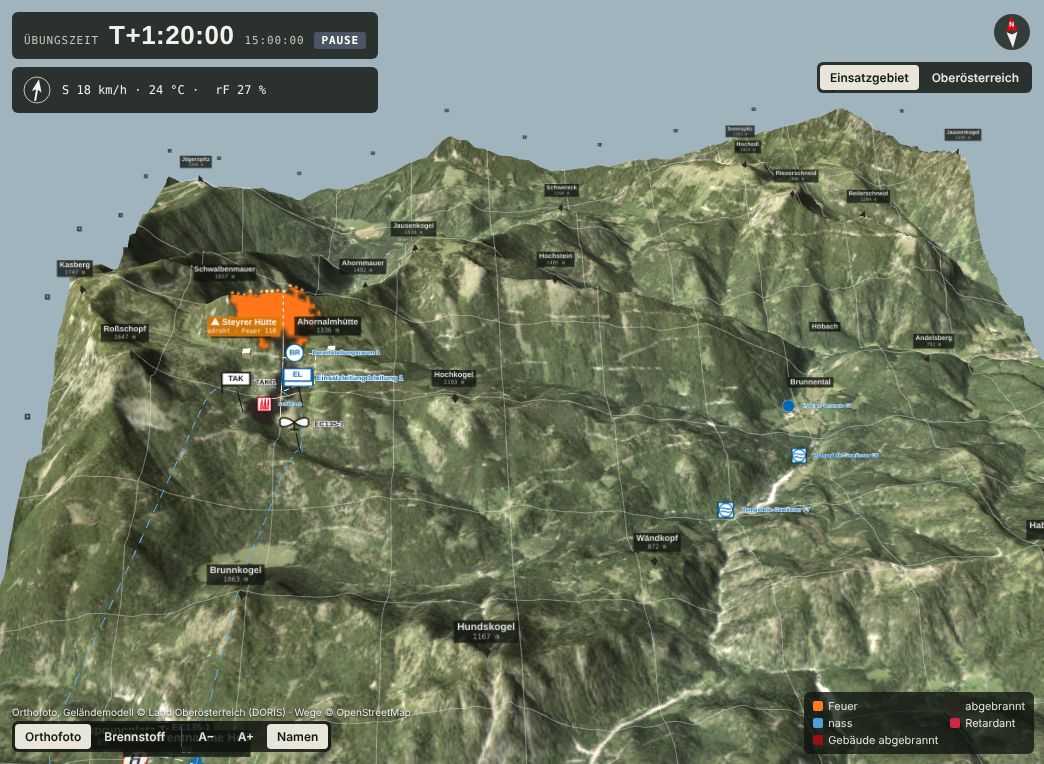
Task: Click the Schwalbenmauer peak label
Action: click(x=224, y=272)
